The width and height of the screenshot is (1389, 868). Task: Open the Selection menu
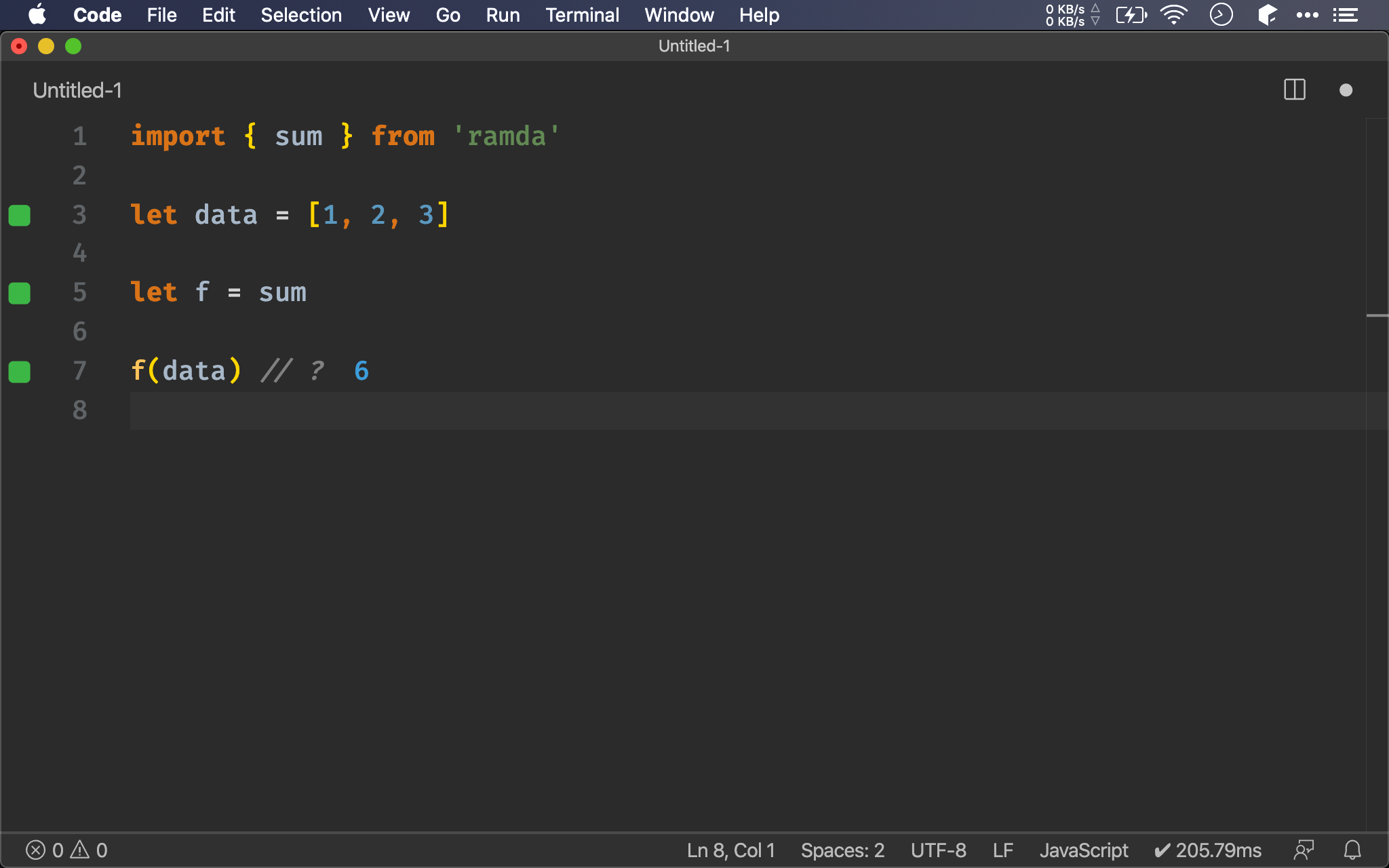[x=301, y=15]
